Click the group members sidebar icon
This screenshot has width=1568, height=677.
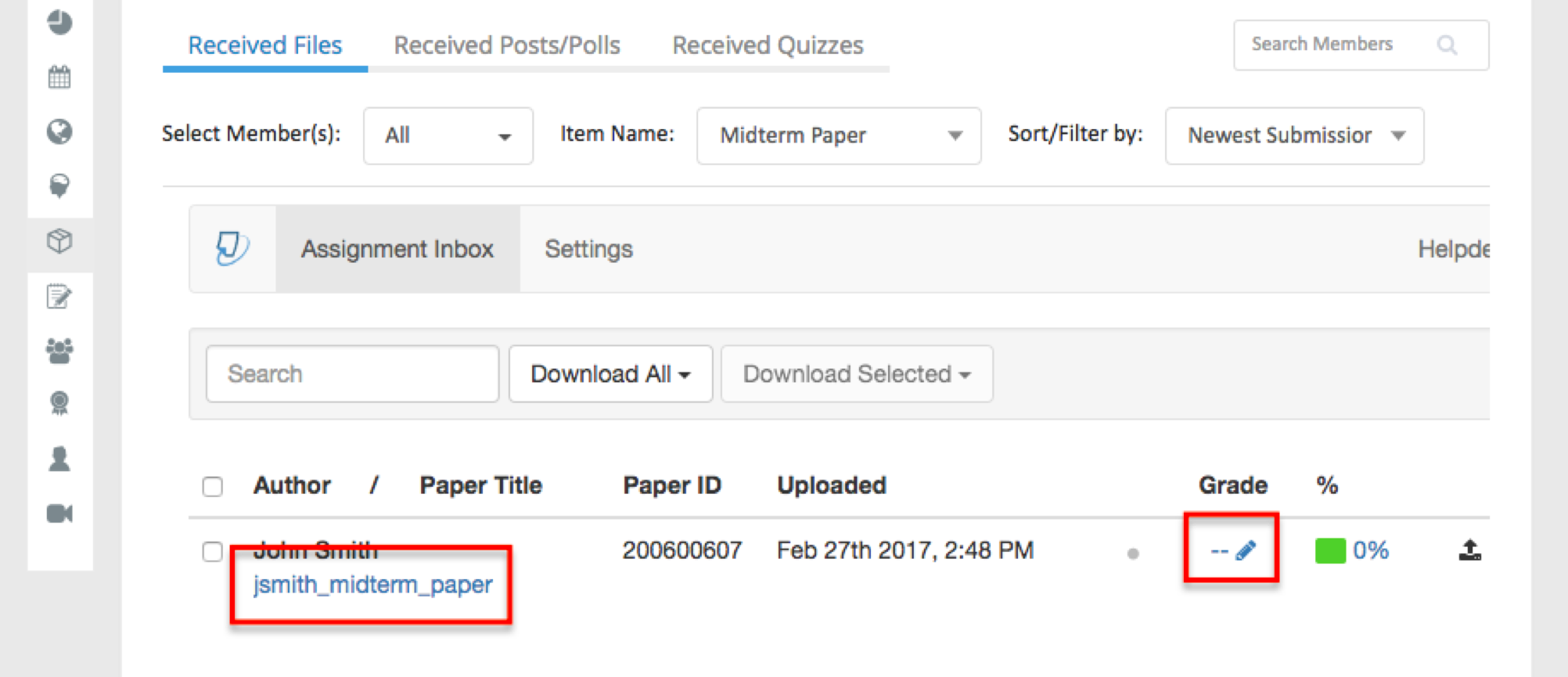pyautogui.click(x=59, y=351)
